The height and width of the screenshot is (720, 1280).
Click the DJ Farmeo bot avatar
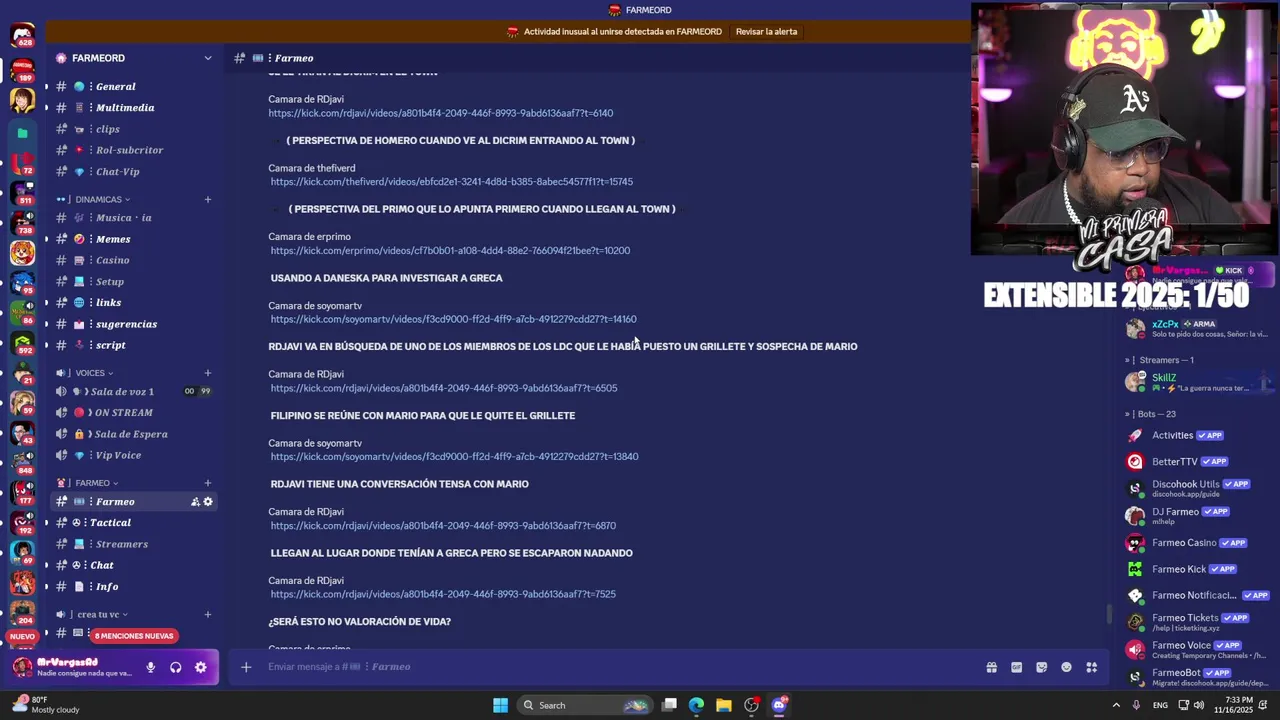point(1135,515)
